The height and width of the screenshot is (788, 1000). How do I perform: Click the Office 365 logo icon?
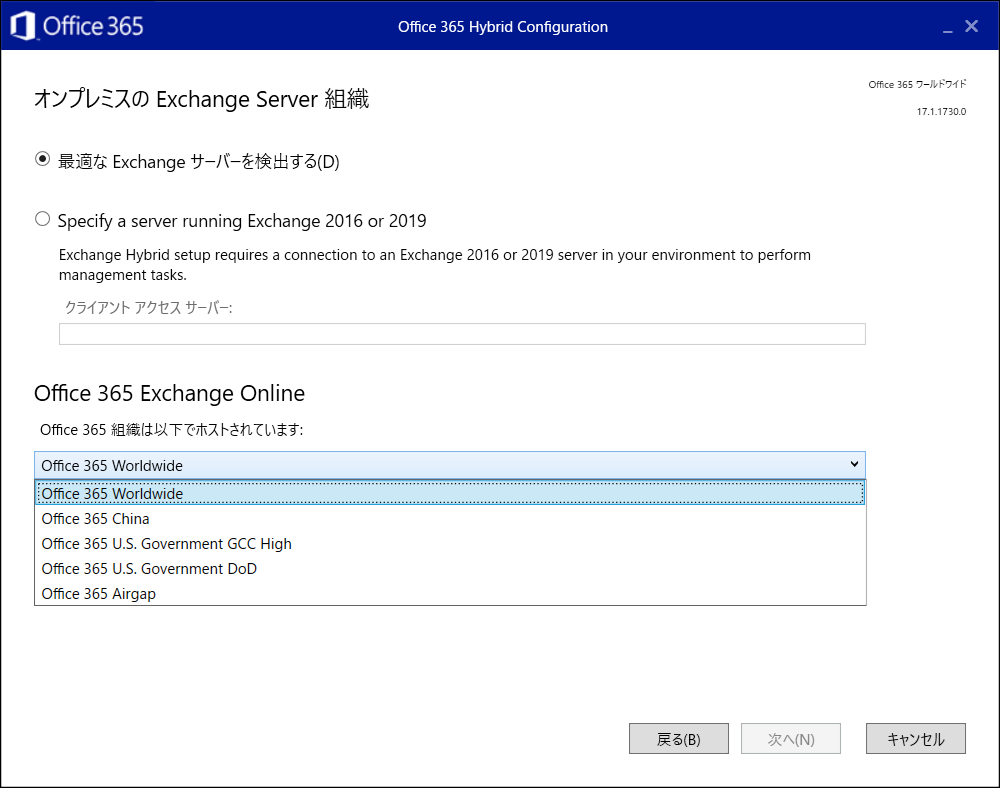23,26
